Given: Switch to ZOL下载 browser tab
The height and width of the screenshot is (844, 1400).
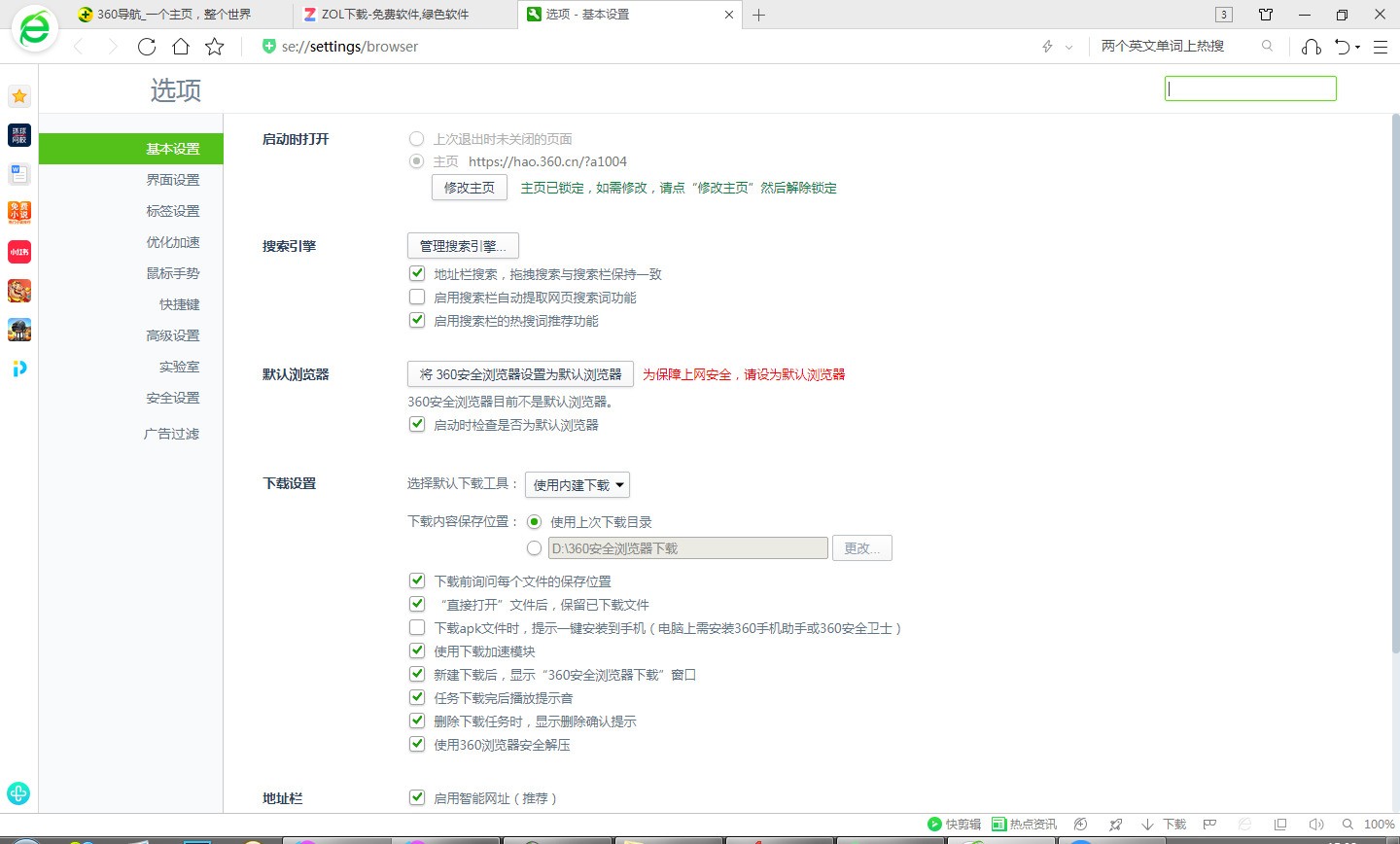Looking at the screenshot, I should pyautogui.click(x=395, y=15).
